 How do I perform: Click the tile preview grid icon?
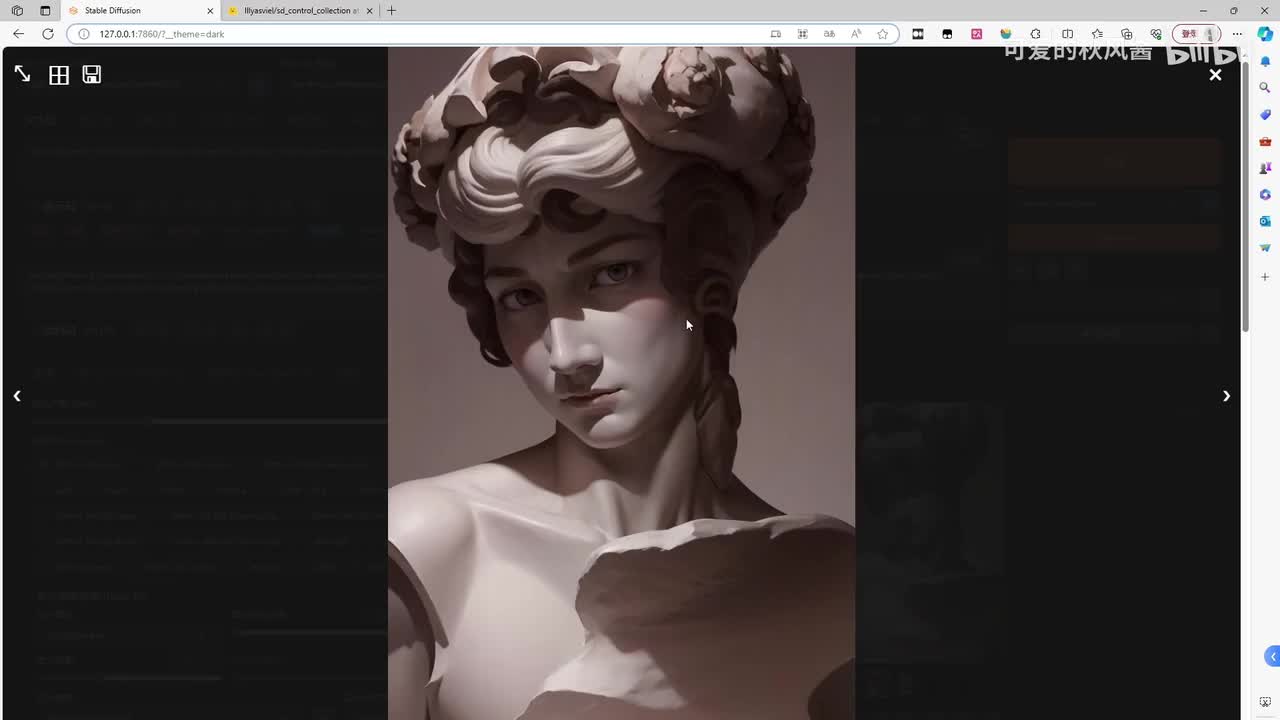[59, 75]
